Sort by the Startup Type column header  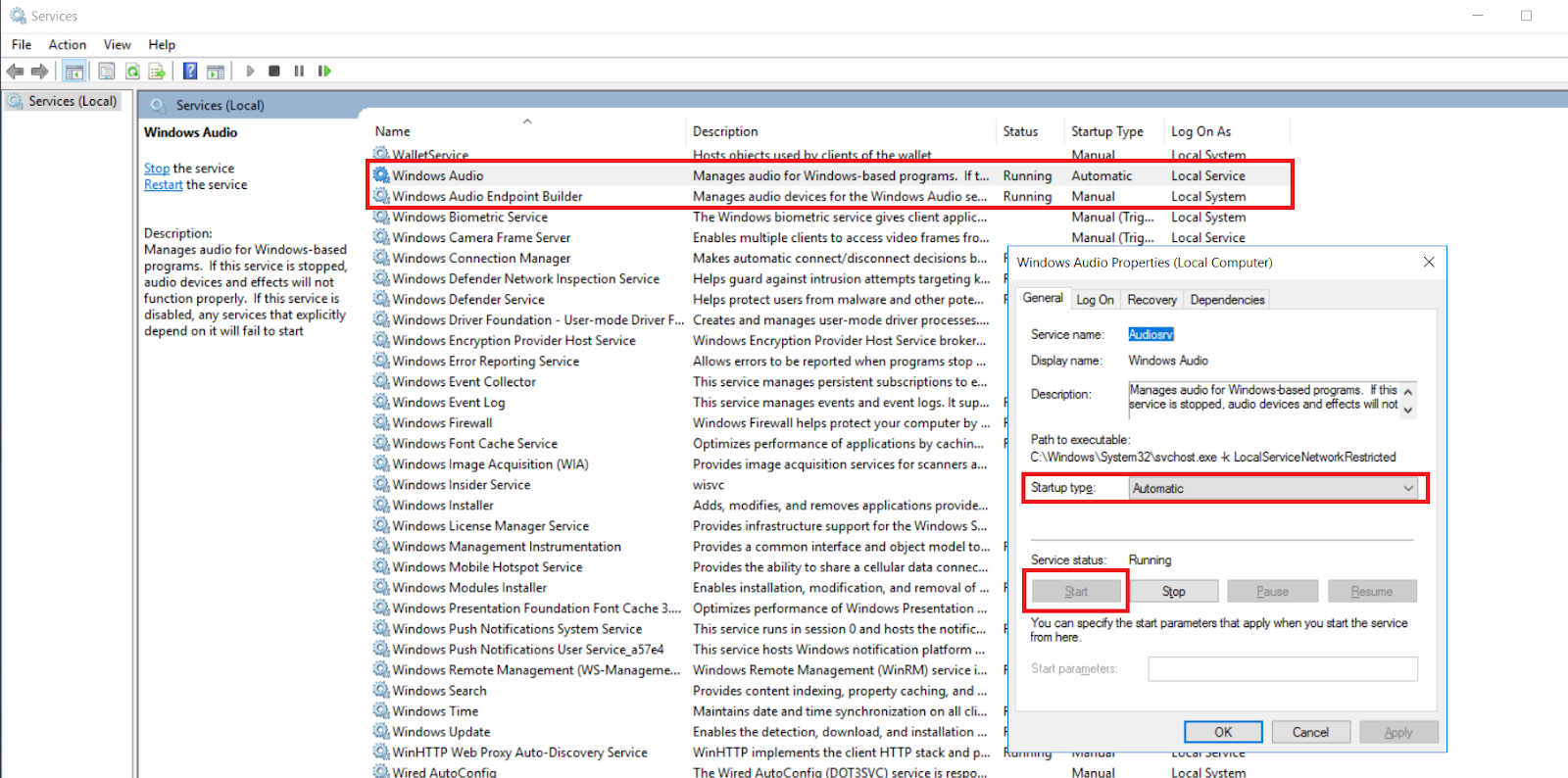pos(1114,131)
